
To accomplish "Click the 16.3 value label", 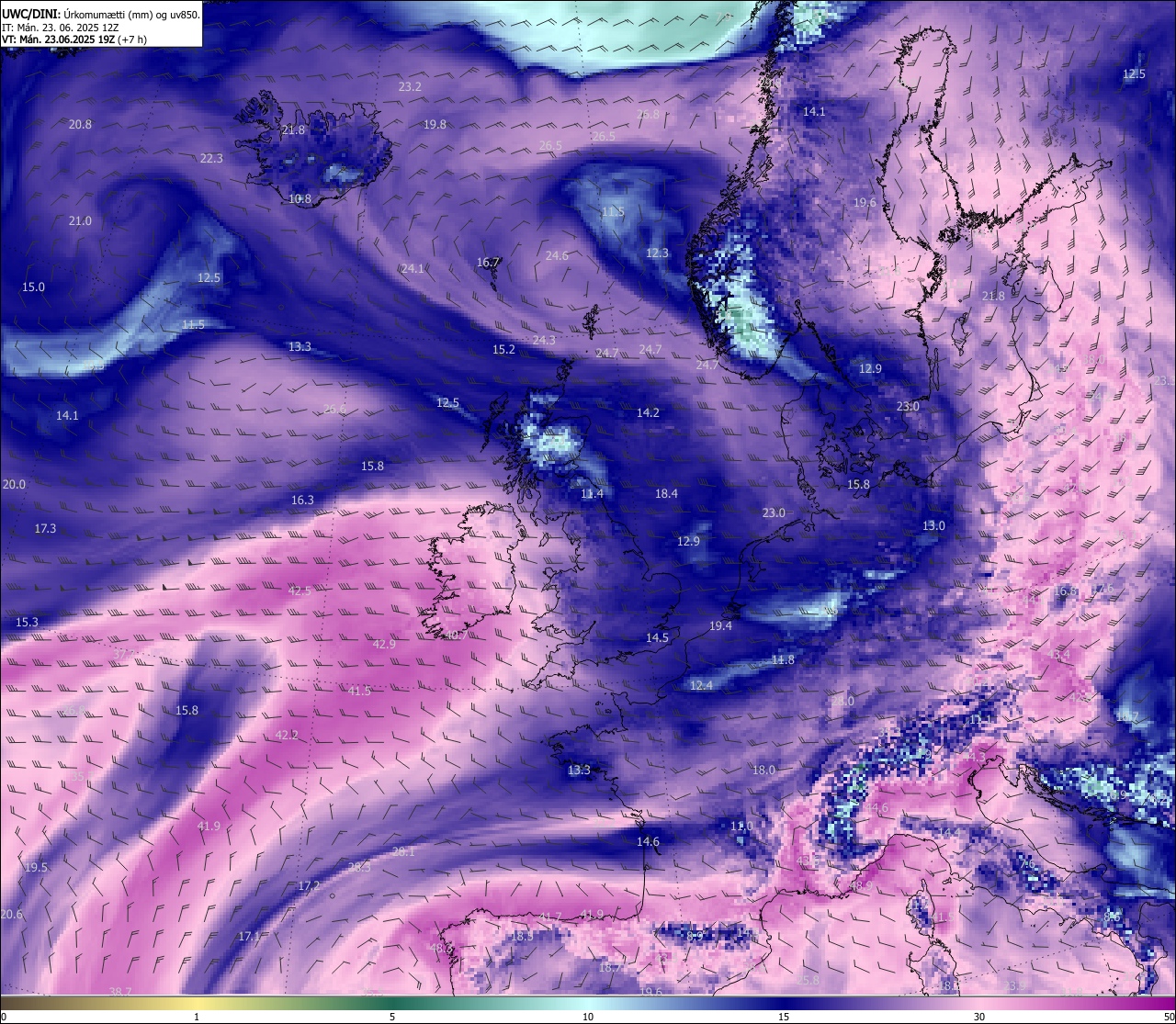I will coord(302,501).
